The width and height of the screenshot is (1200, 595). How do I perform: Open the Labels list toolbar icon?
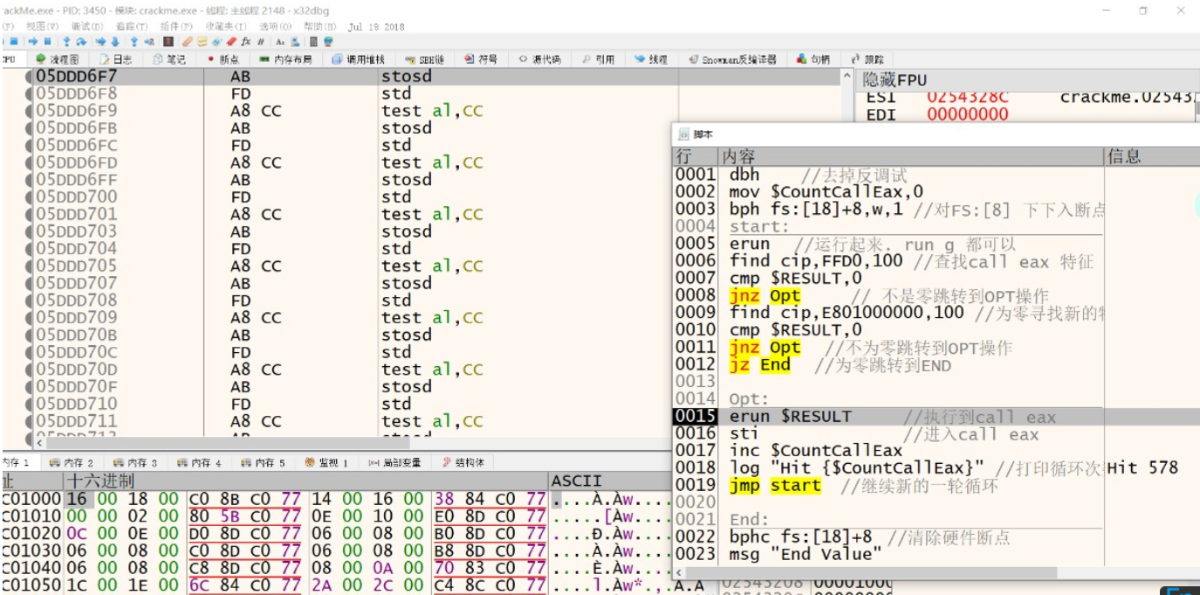pyautogui.click(x=217, y=42)
